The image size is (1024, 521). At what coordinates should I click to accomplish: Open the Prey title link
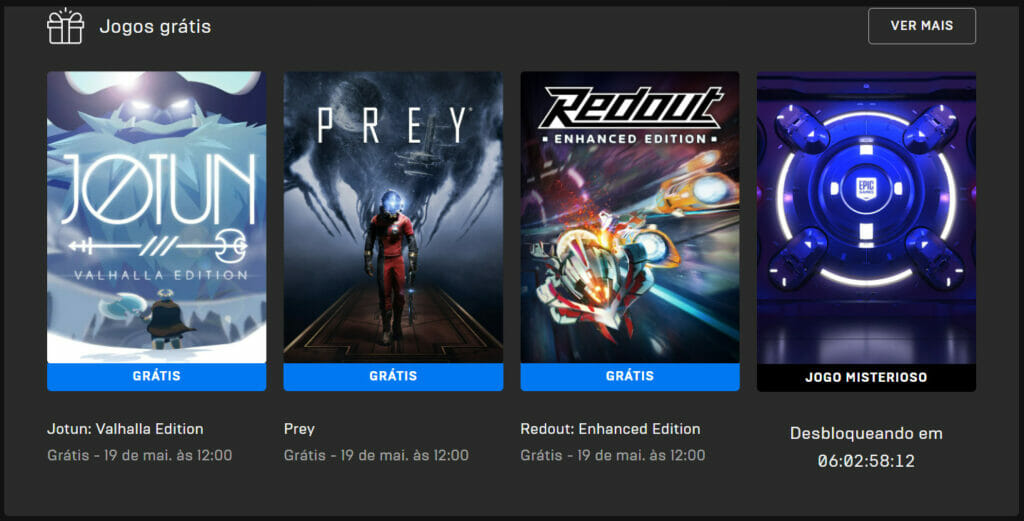pyautogui.click(x=299, y=430)
